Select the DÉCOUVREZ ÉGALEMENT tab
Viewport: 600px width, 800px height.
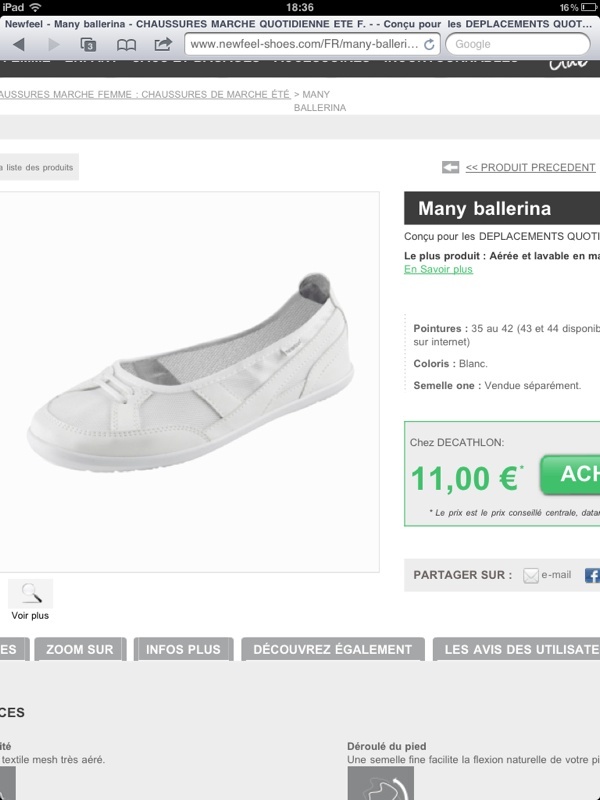click(332, 650)
